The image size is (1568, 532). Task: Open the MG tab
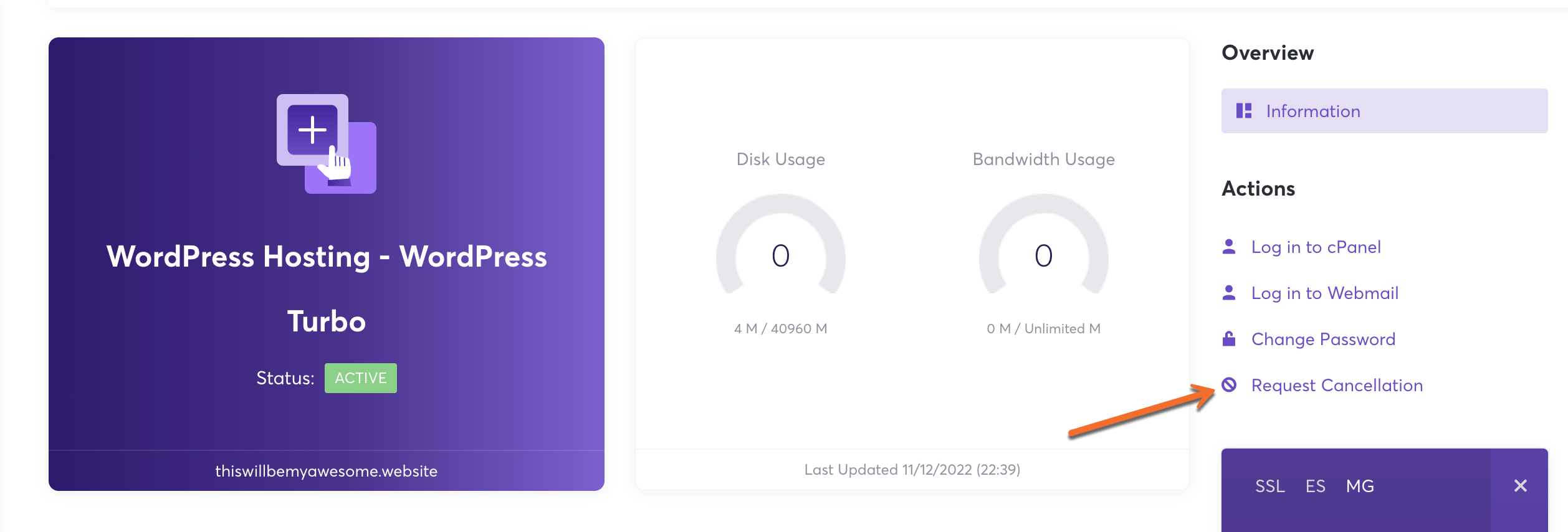(x=1361, y=486)
